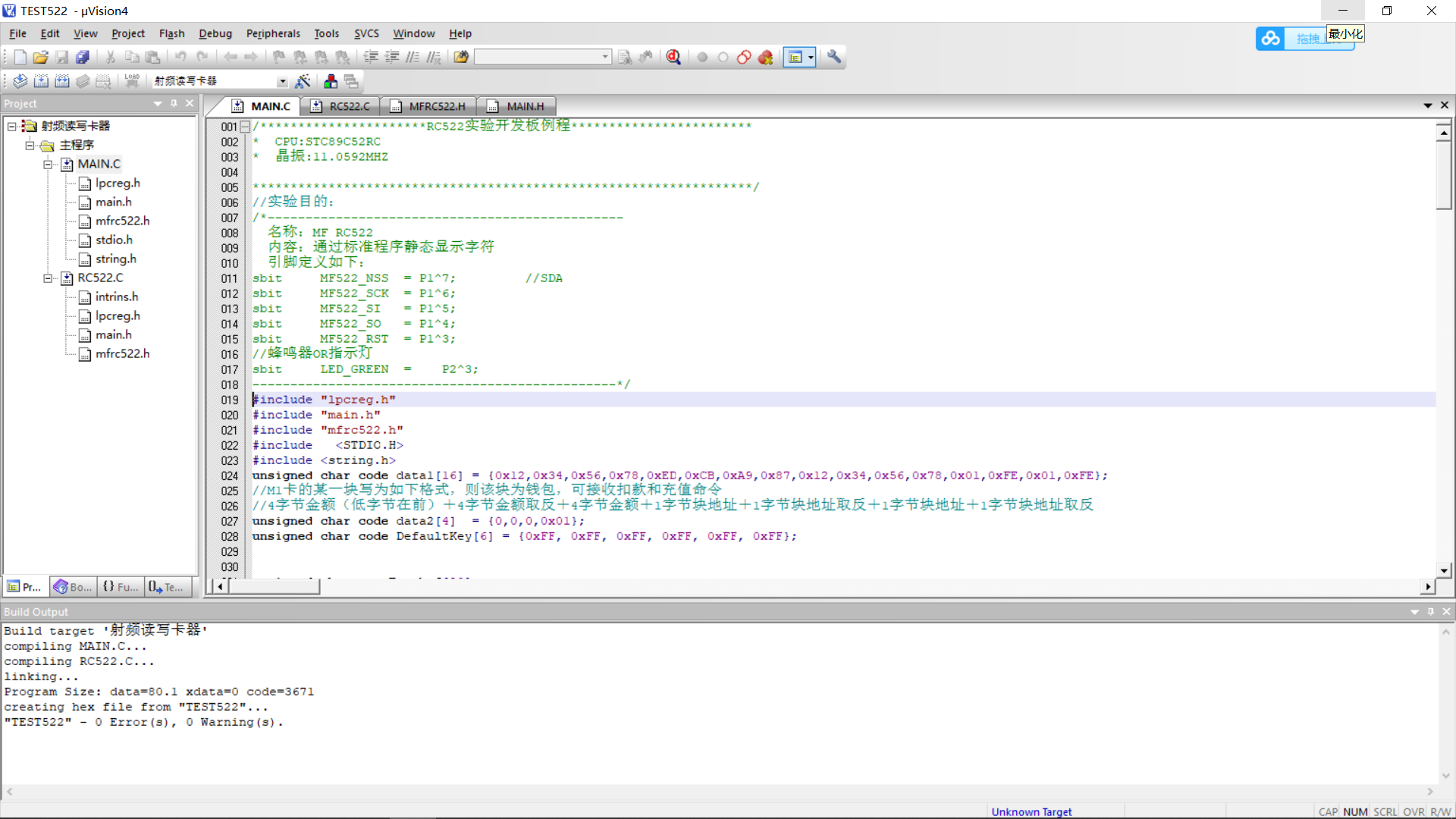1456x819 pixels.
Task: Open the Configuration wrench icon
Action: [x=834, y=57]
